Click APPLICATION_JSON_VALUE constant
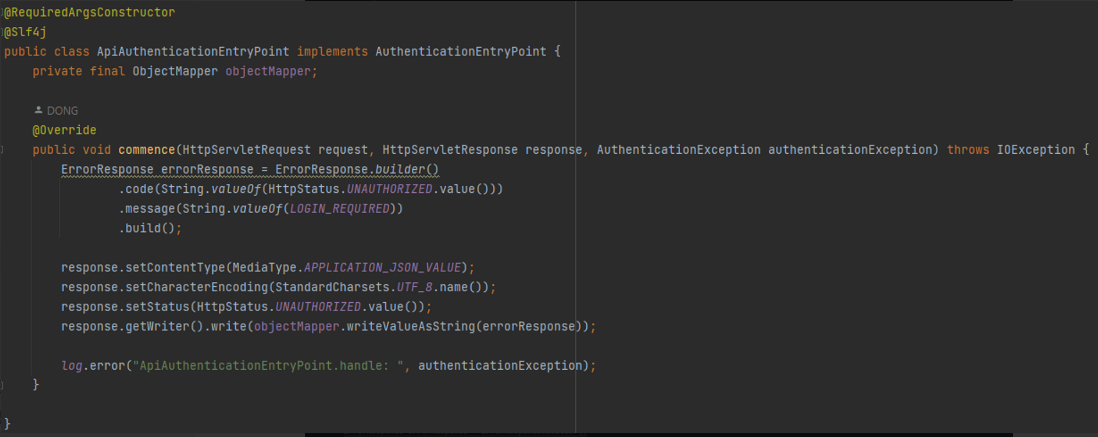1098x437 pixels. (x=383, y=268)
